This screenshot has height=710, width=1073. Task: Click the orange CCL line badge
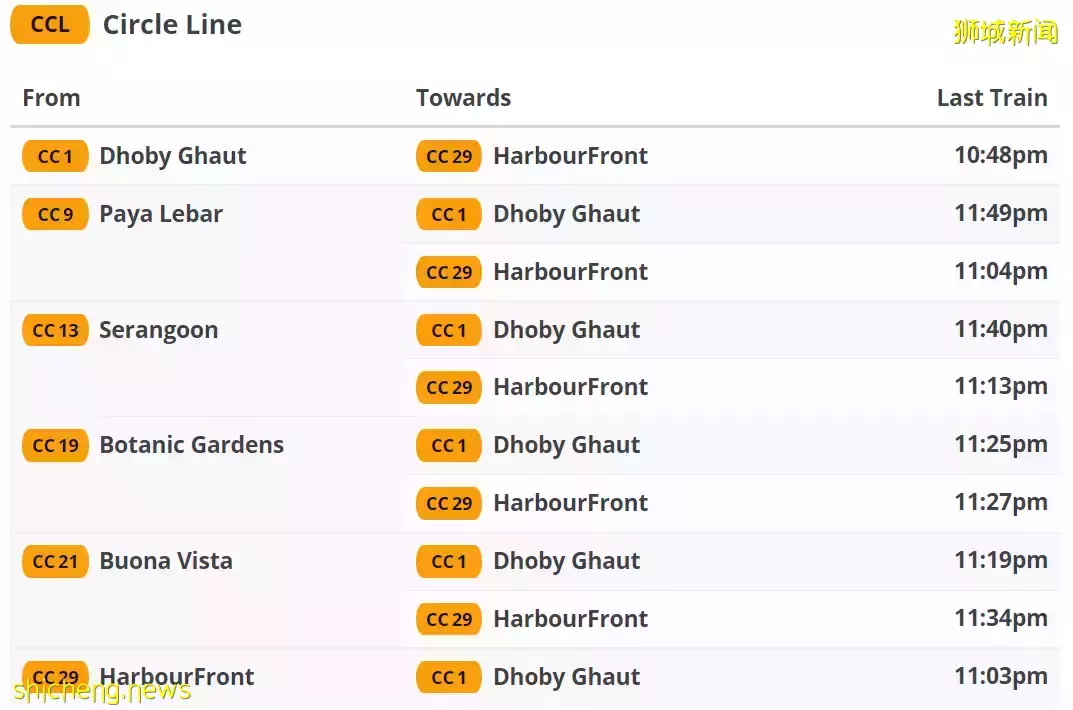tap(50, 25)
